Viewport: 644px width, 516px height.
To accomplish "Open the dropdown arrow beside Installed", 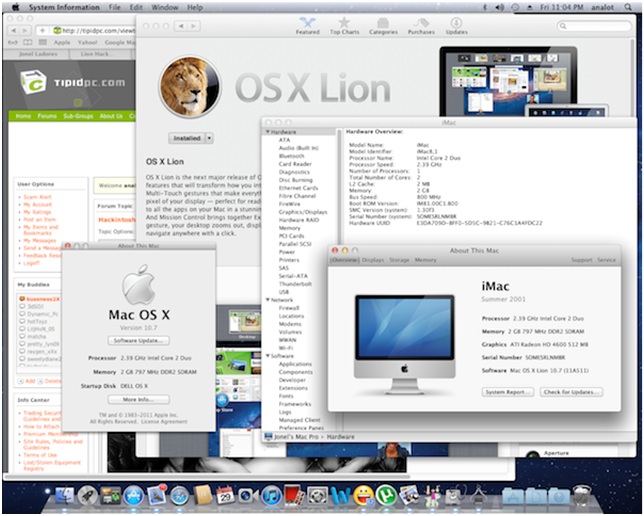I will coord(209,138).
